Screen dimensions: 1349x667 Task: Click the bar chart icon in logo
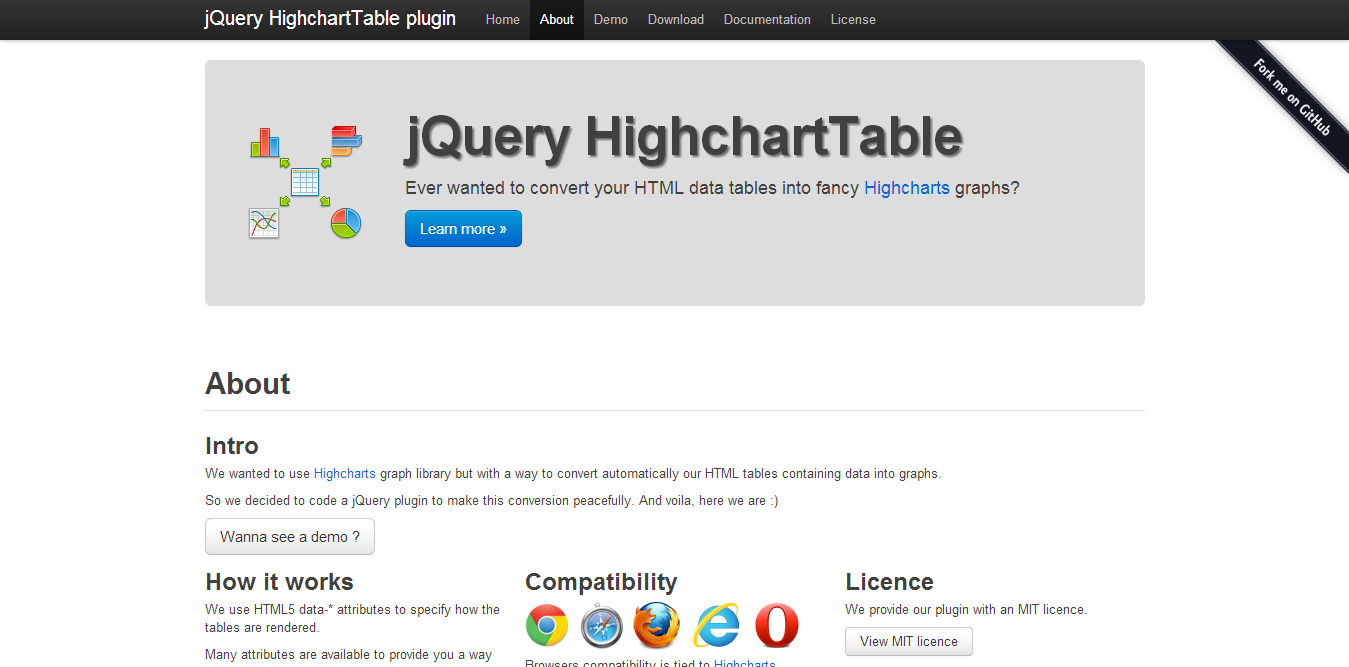(x=265, y=142)
